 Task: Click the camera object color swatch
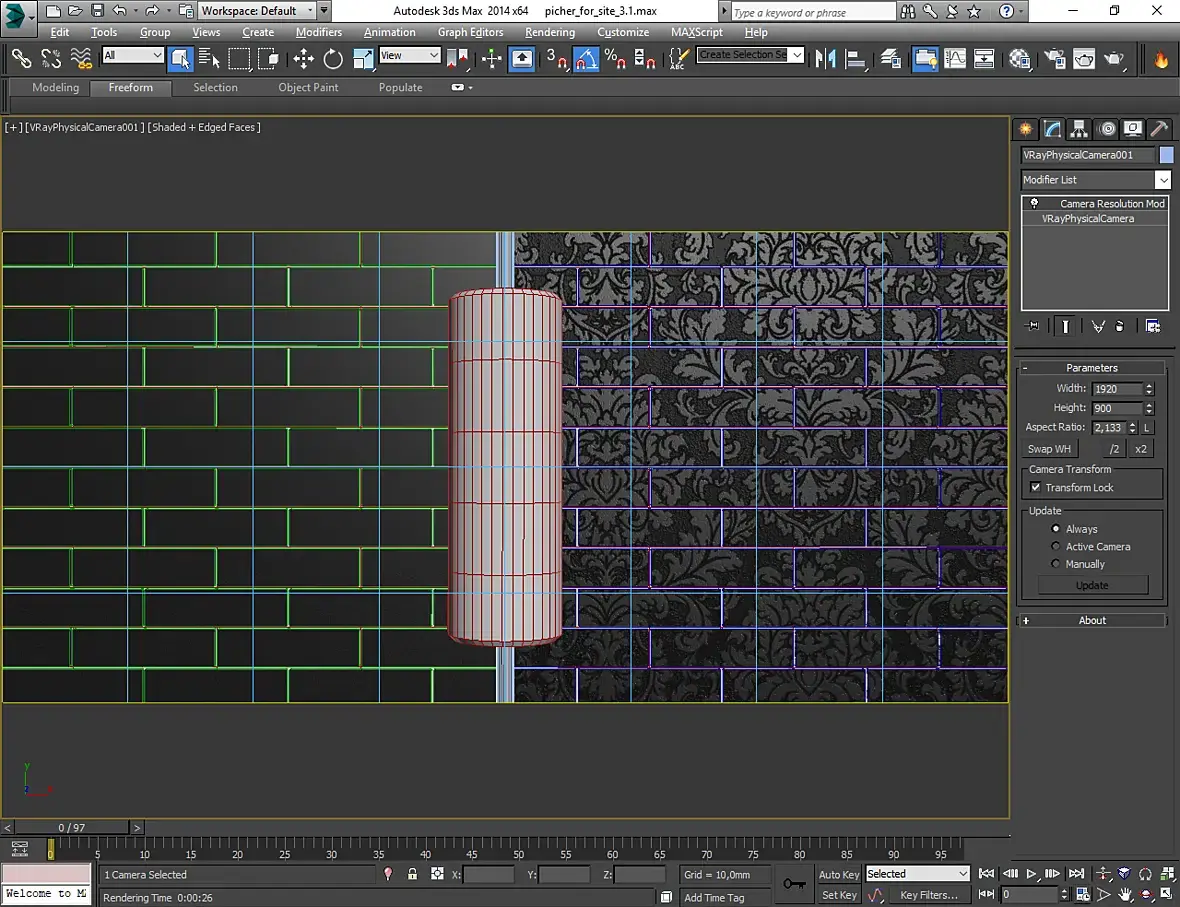click(1166, 155)
